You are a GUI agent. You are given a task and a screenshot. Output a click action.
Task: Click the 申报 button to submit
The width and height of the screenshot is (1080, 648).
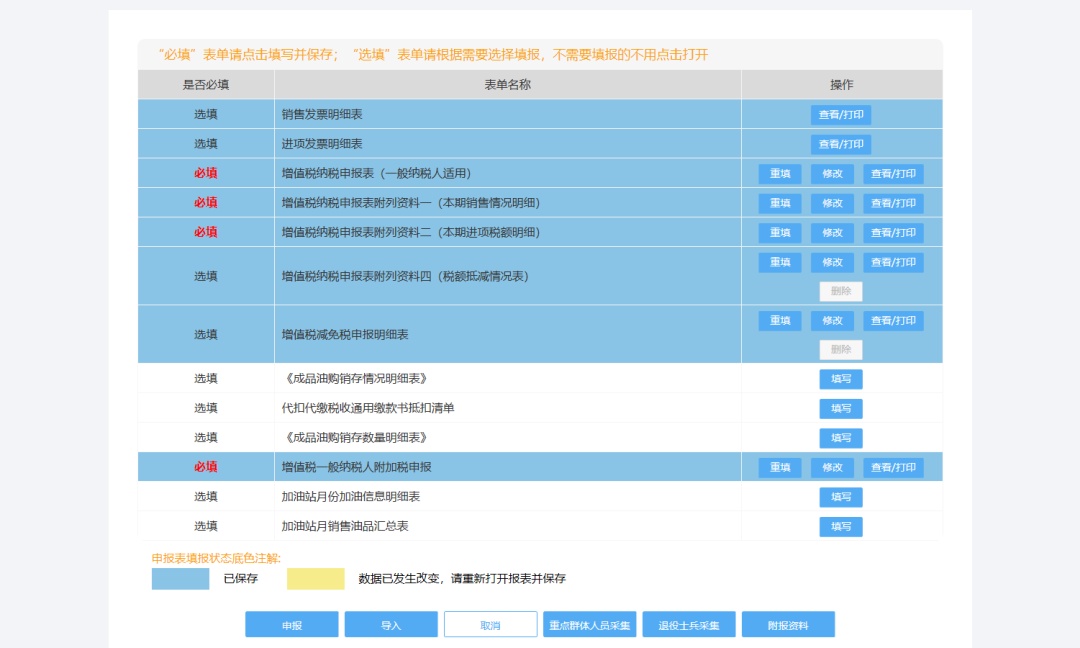click(x=290, y=624)
